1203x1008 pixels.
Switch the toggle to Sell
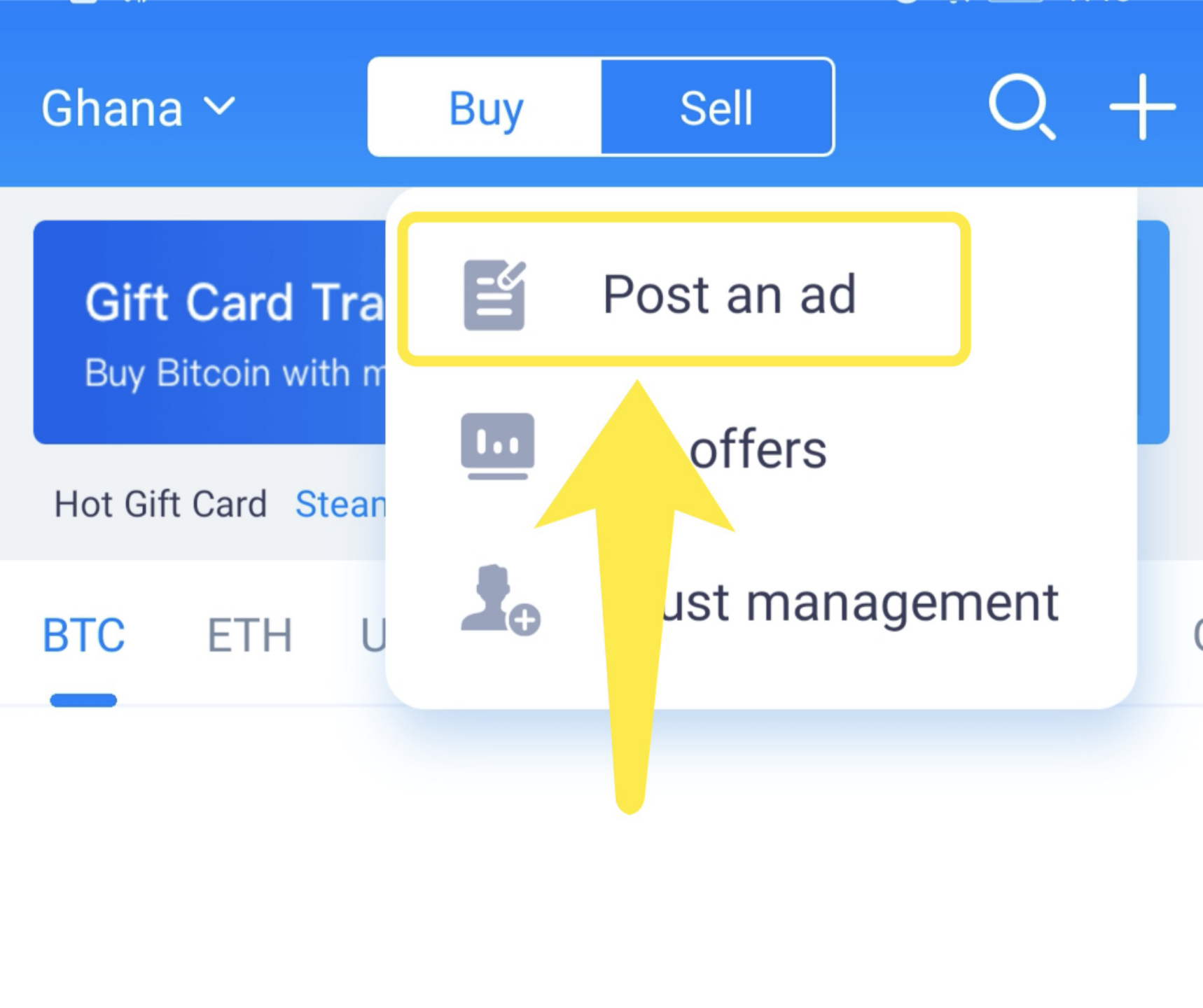716,107
